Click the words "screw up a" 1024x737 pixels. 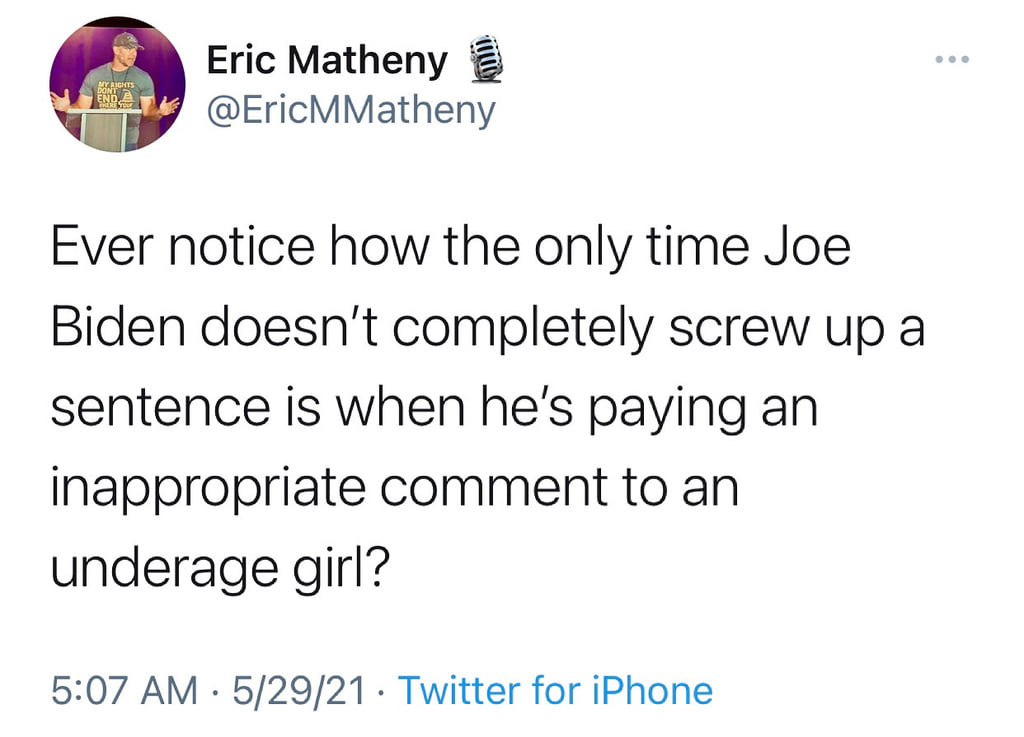coord(796,329)
